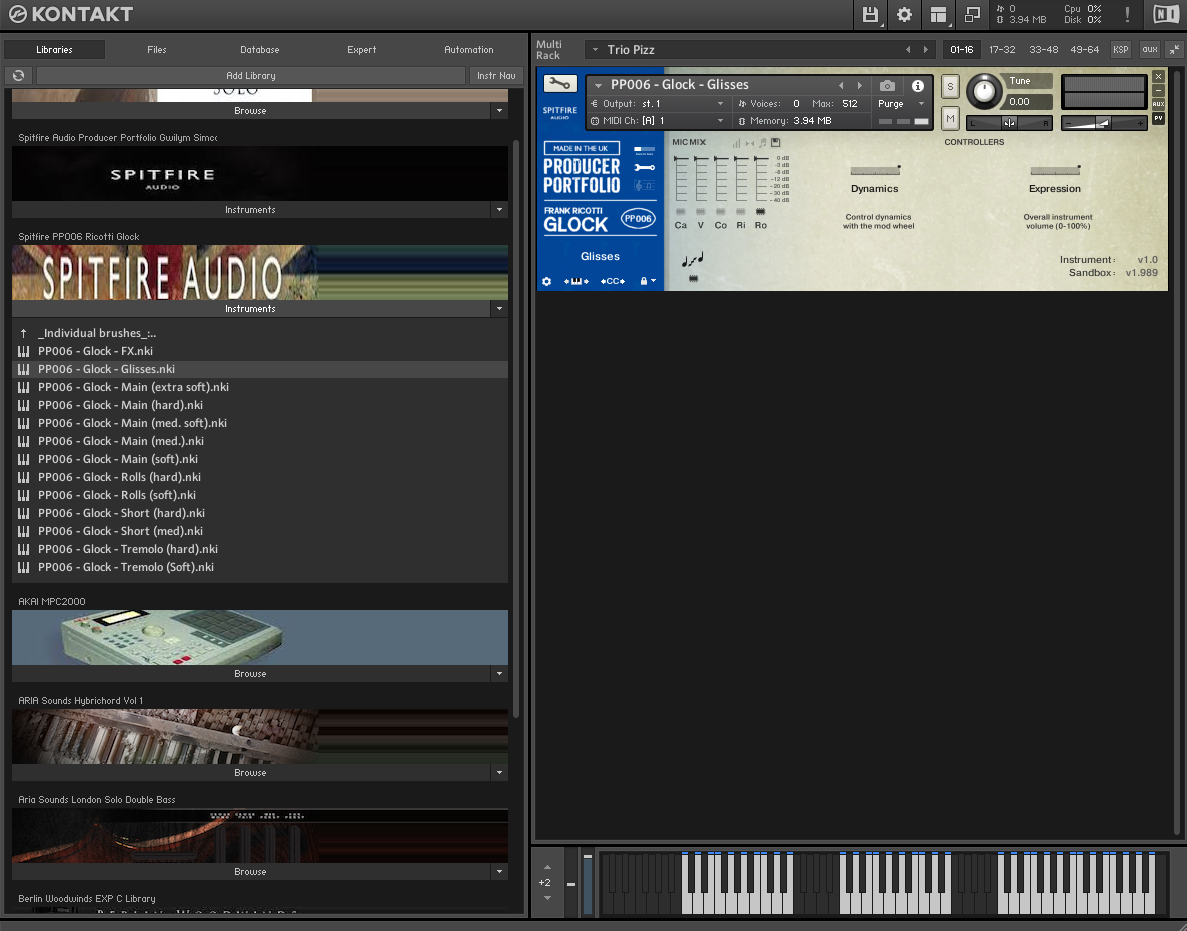The height and width of the screenshot is (931, 1187).
Task: Toggle the KSP multi script editor
Action: [x=1120, y=50]
